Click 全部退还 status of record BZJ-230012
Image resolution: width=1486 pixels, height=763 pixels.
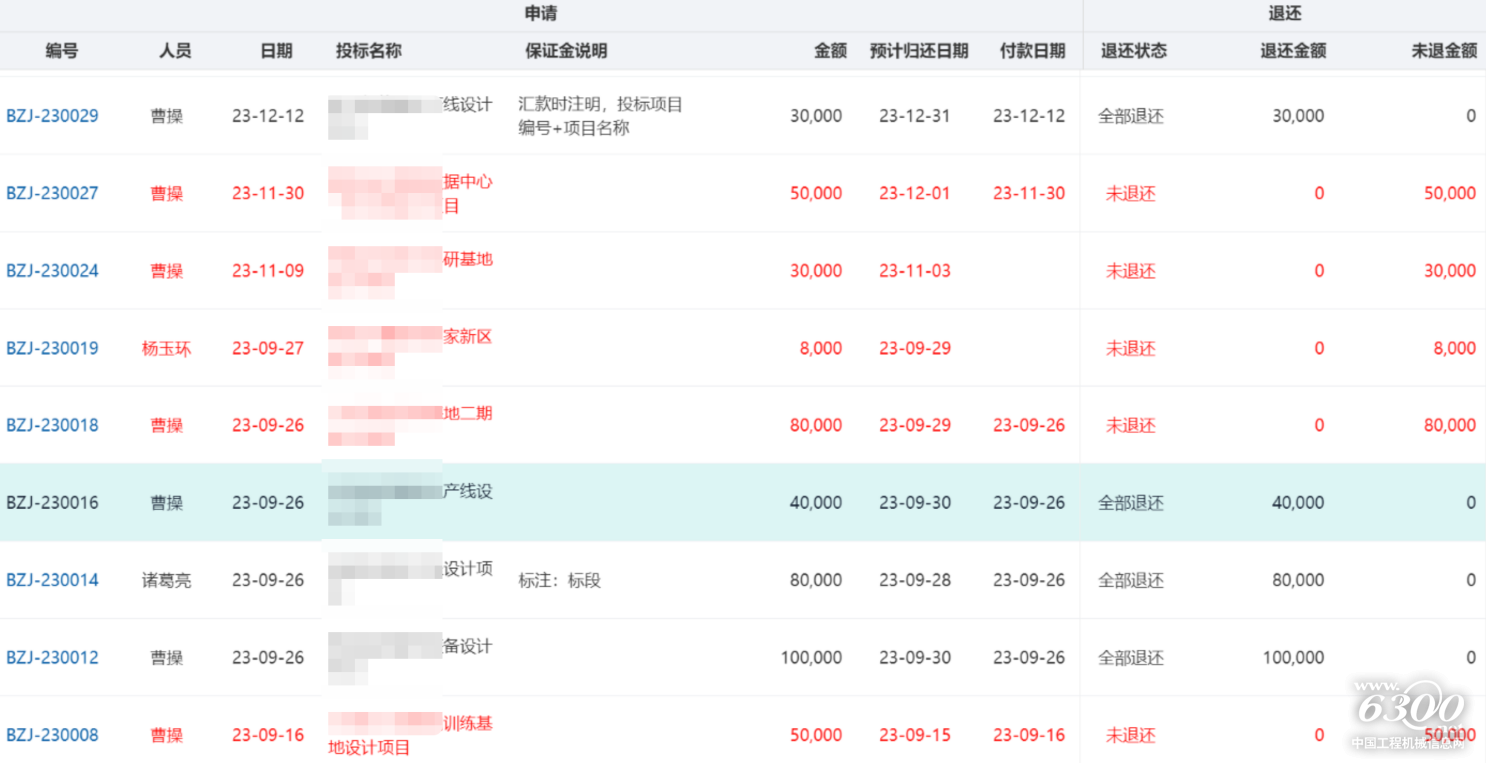(x=1130, y=657)
